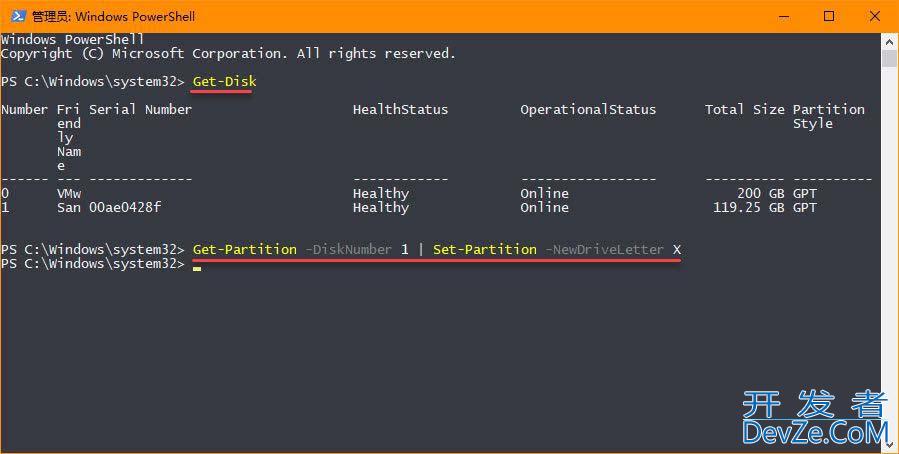Minimize the PowerShell window
The height and width of the screenshot is (454, 899).
click(x=784, y=16)
